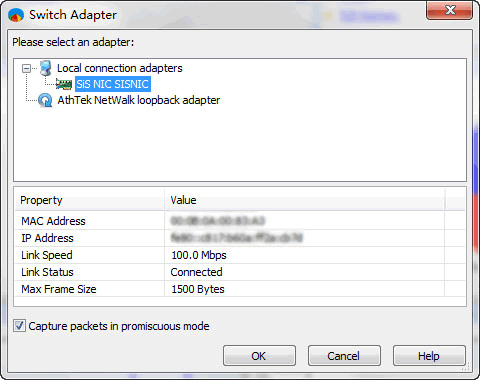Click the Cancel button
480x380 pixels.
[x=344, y=356]
